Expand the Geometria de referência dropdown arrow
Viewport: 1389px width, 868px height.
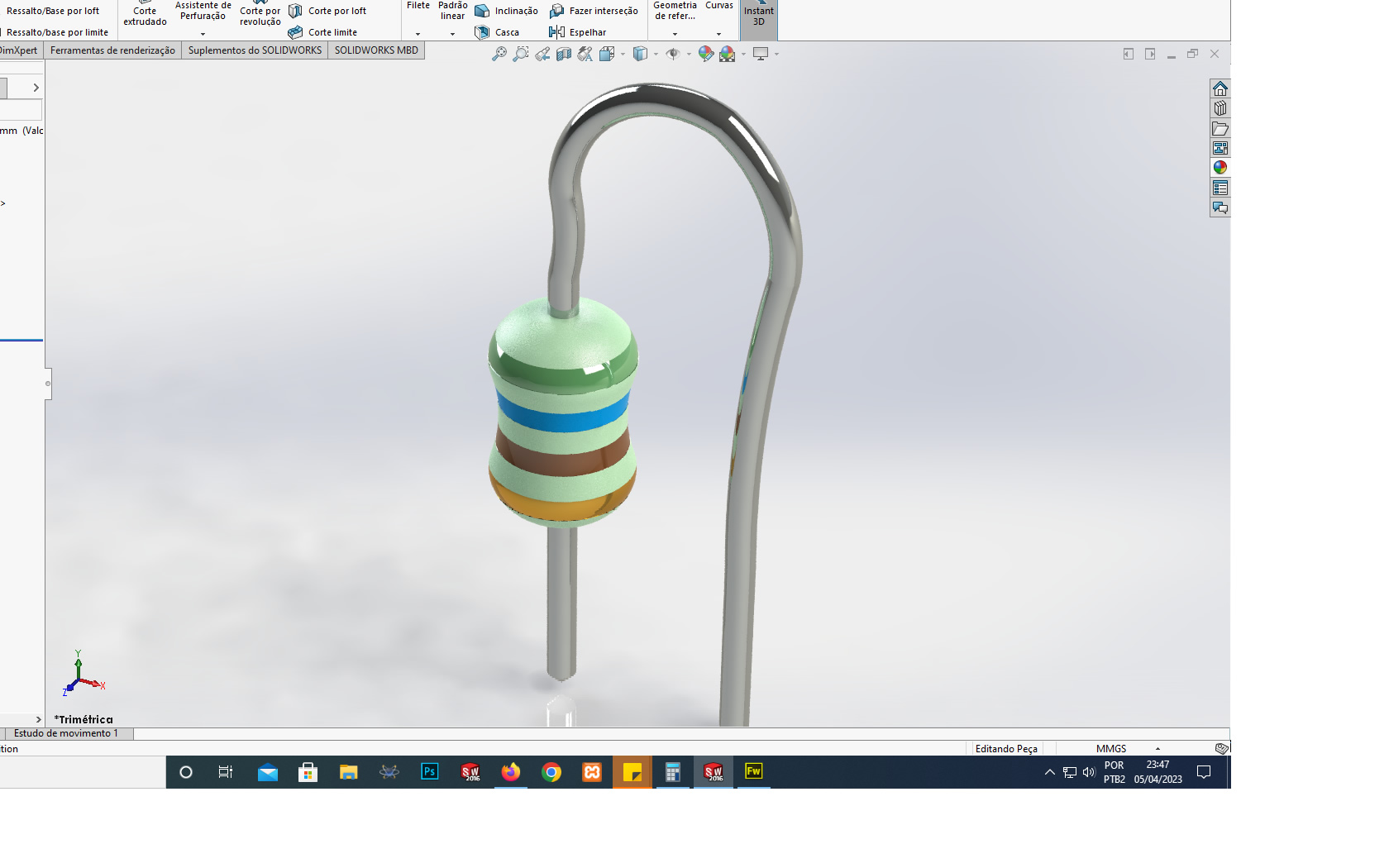tap(675, 34)
